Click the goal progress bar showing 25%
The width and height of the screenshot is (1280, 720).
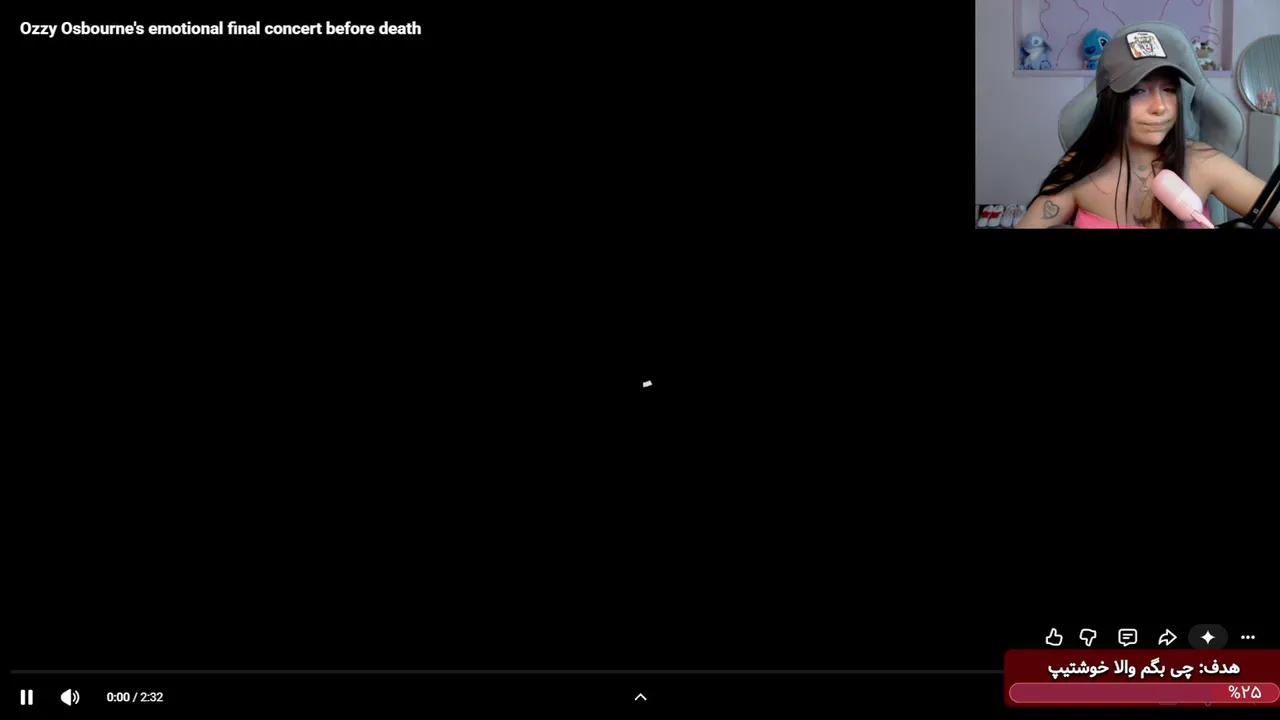click(1143, 692)
